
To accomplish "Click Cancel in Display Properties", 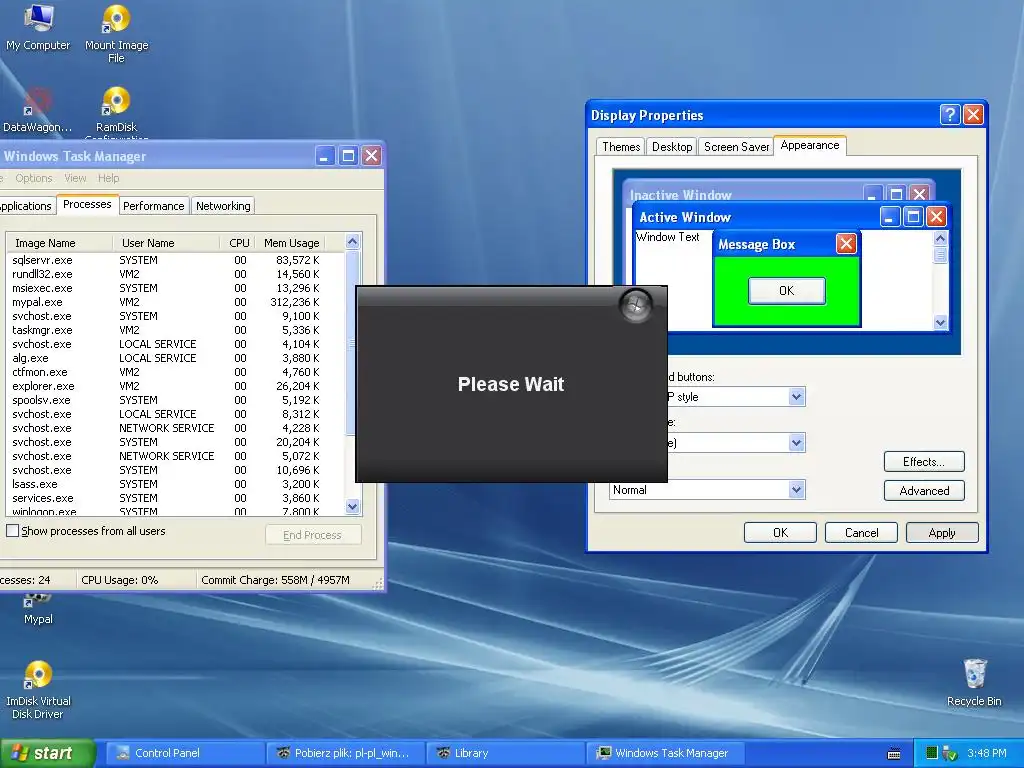I will 861,533.
